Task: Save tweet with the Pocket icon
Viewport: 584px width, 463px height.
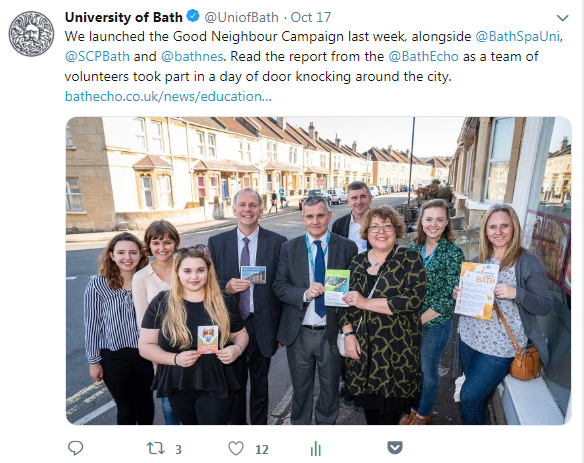Action: (395, 447)
